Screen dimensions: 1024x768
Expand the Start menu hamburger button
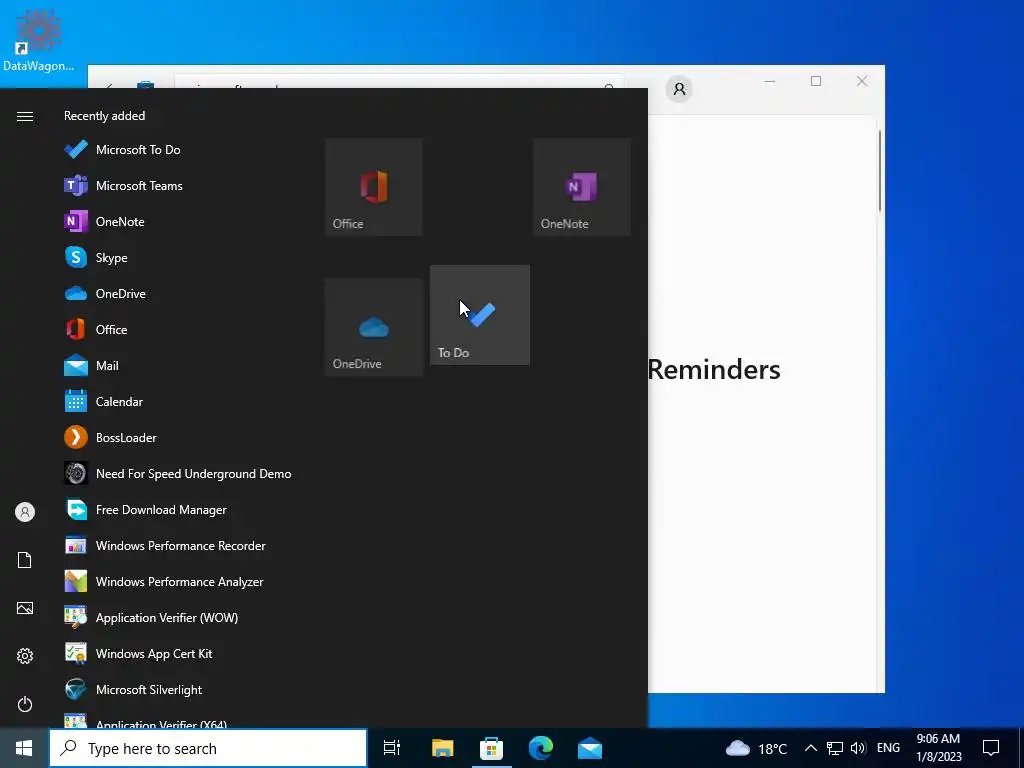[25, 116]
